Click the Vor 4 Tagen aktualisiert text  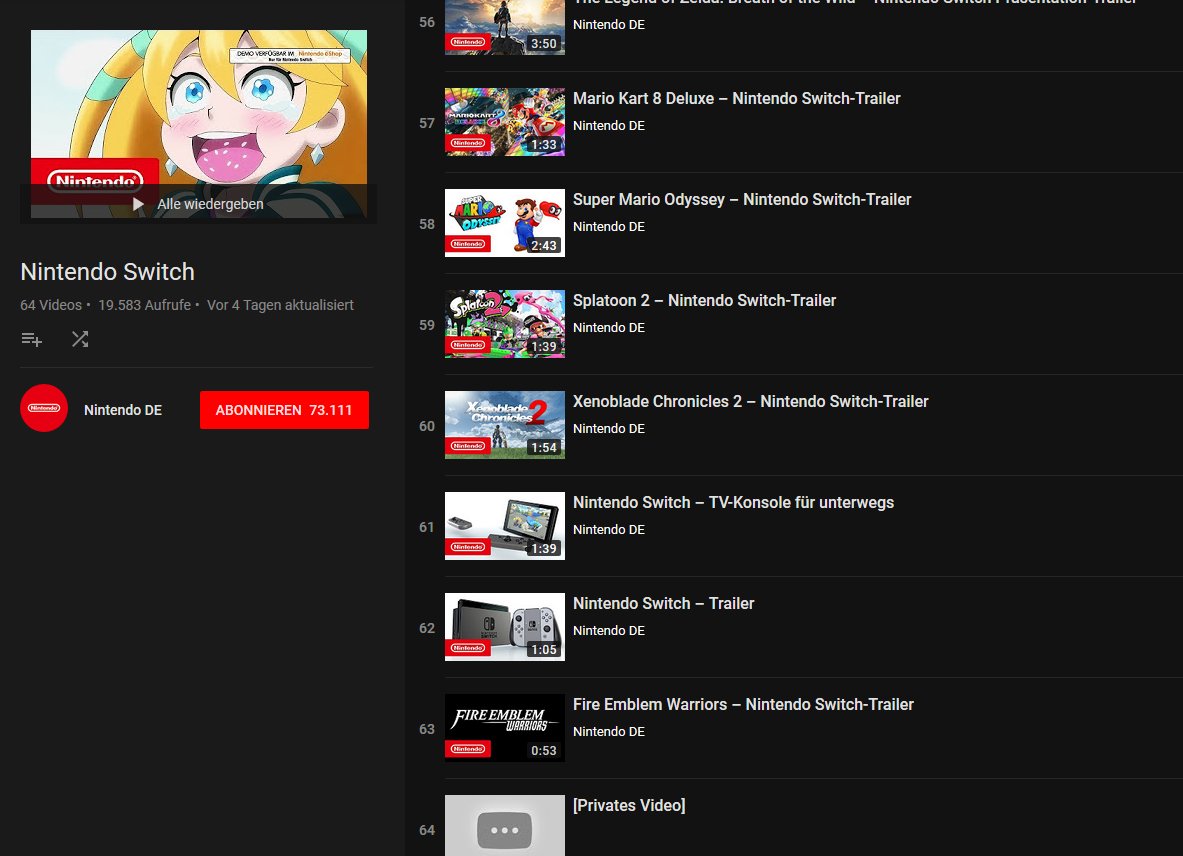pyautogui.click(x=280, y=305)
